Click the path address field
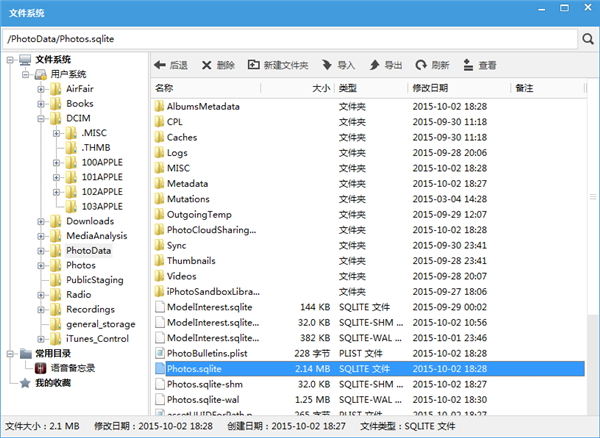Screen dimensions: 600x438 pos(290,39)
